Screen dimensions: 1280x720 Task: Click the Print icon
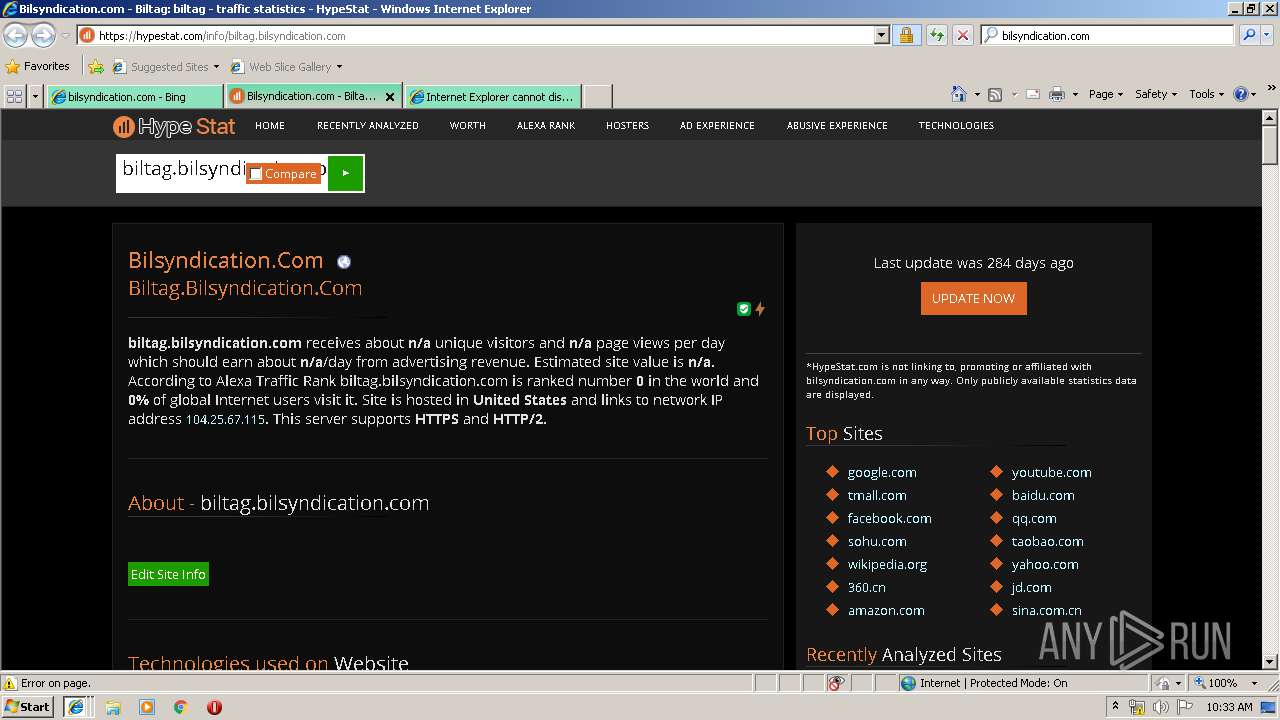tap(1057, 94)
